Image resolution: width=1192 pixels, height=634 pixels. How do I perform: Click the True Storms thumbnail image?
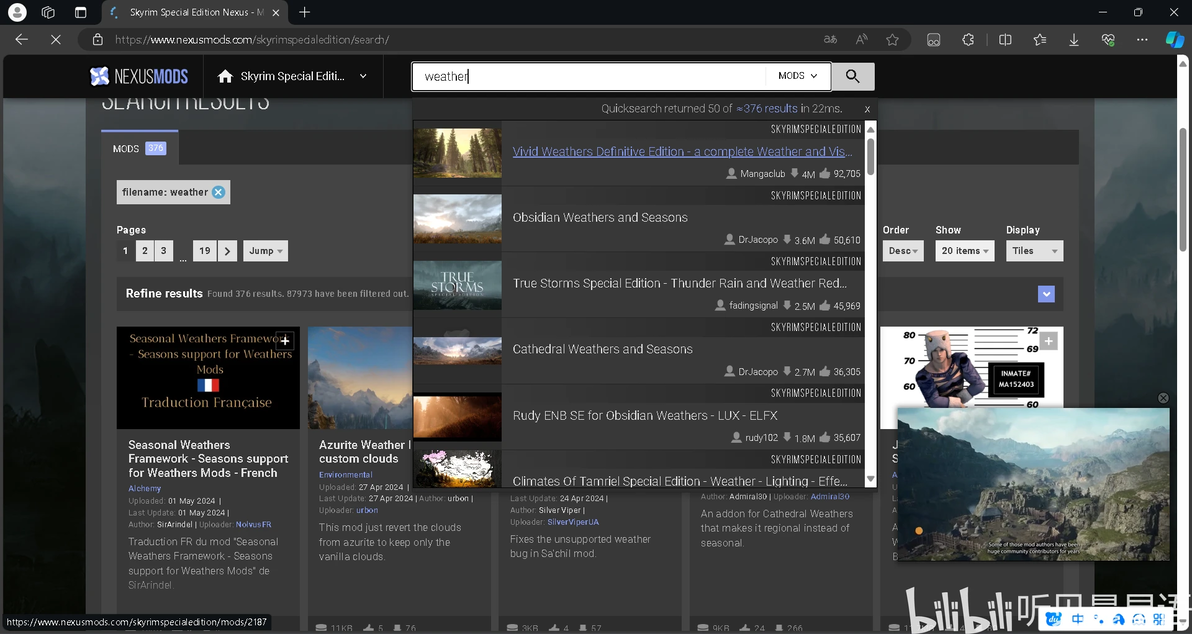(x=458, y=285)
